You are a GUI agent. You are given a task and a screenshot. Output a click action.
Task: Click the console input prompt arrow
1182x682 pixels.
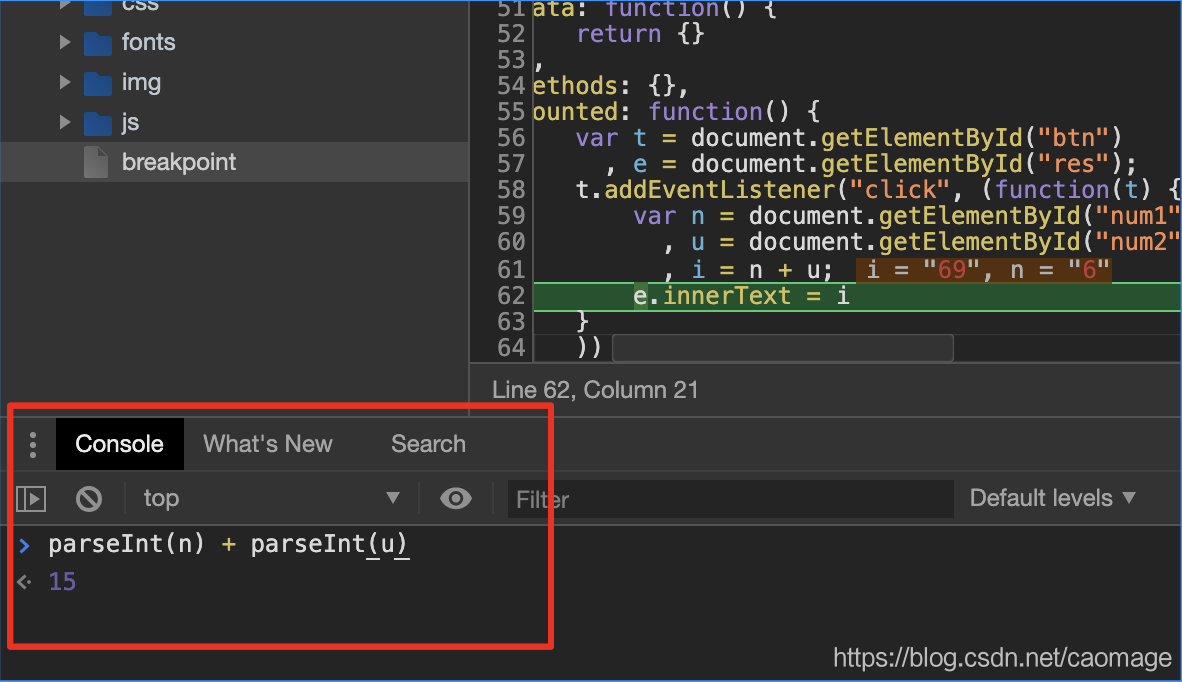click(x=25, y=545)
